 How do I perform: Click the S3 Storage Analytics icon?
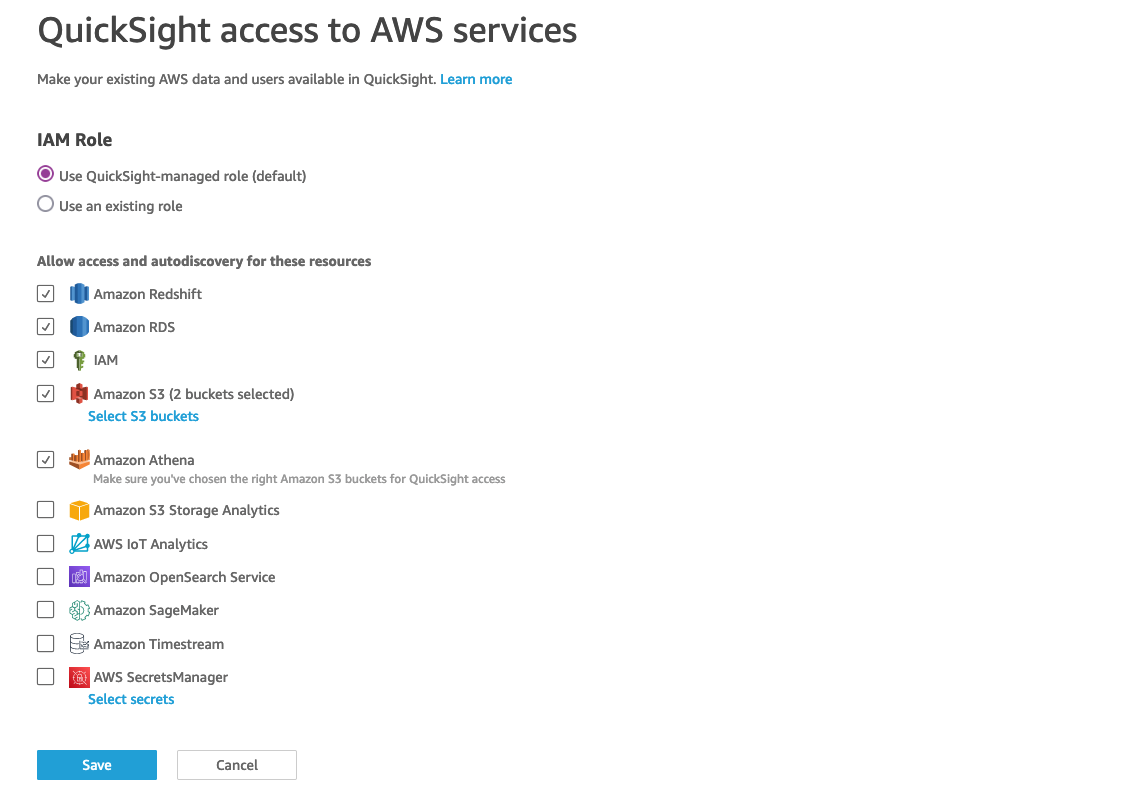coord(79,510)
